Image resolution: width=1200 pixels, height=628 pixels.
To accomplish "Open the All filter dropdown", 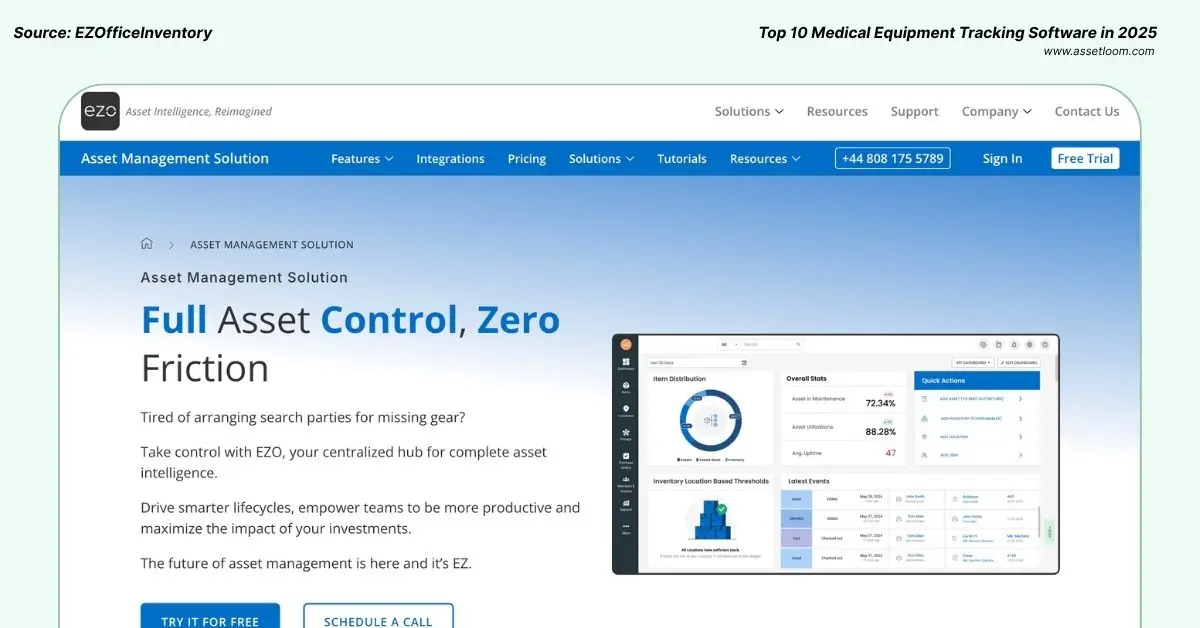I will pos(729,344).
